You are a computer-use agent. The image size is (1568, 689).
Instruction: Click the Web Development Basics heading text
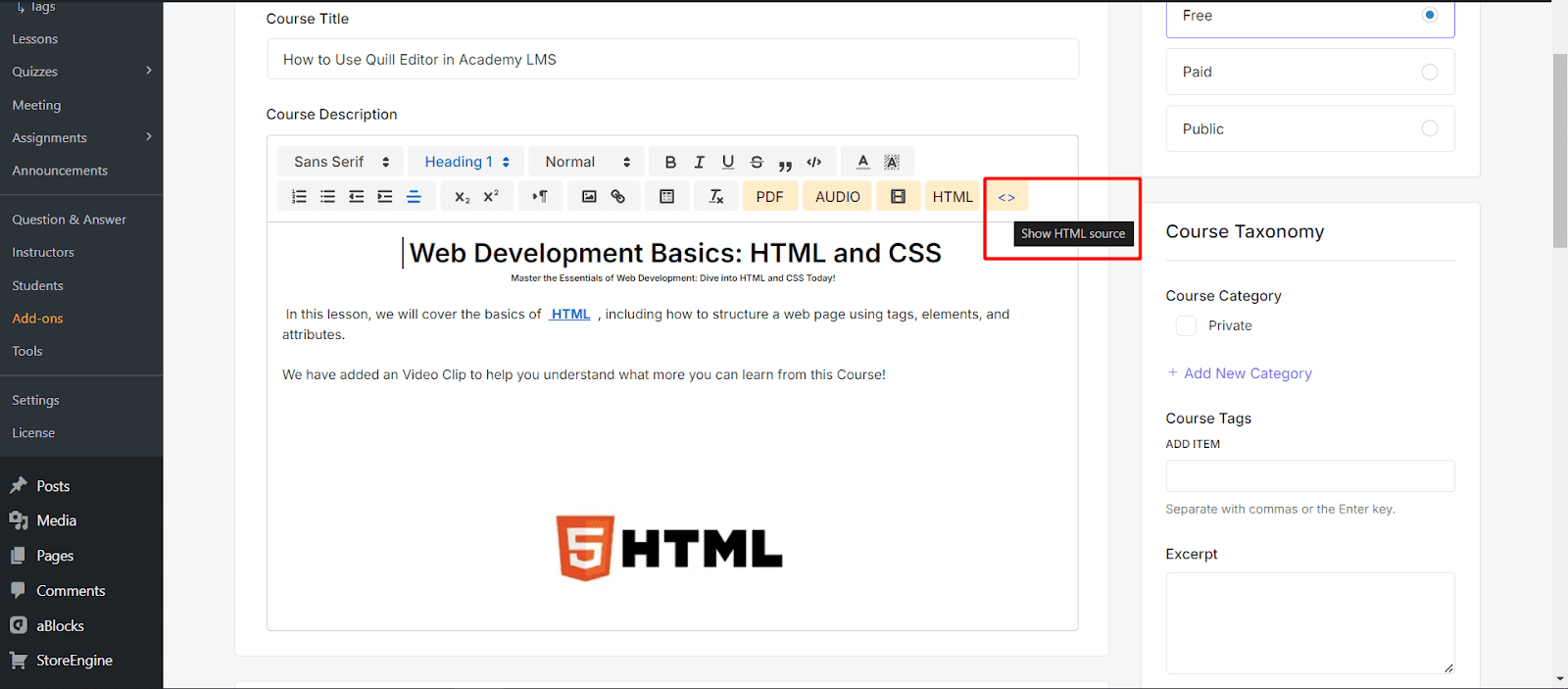point(675,253)
